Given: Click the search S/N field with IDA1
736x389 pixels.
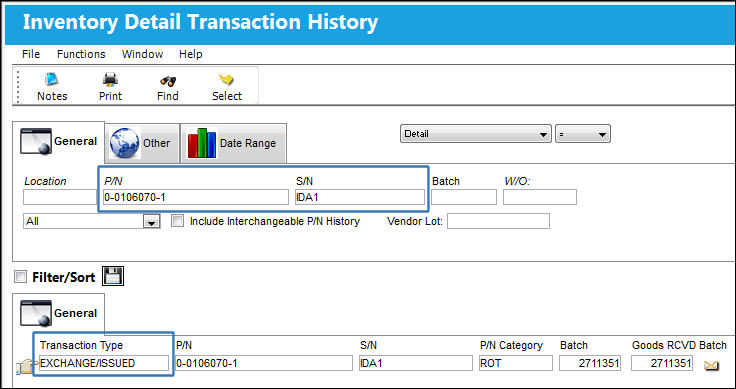Looking at the screenshot, I should click(360, 197).
